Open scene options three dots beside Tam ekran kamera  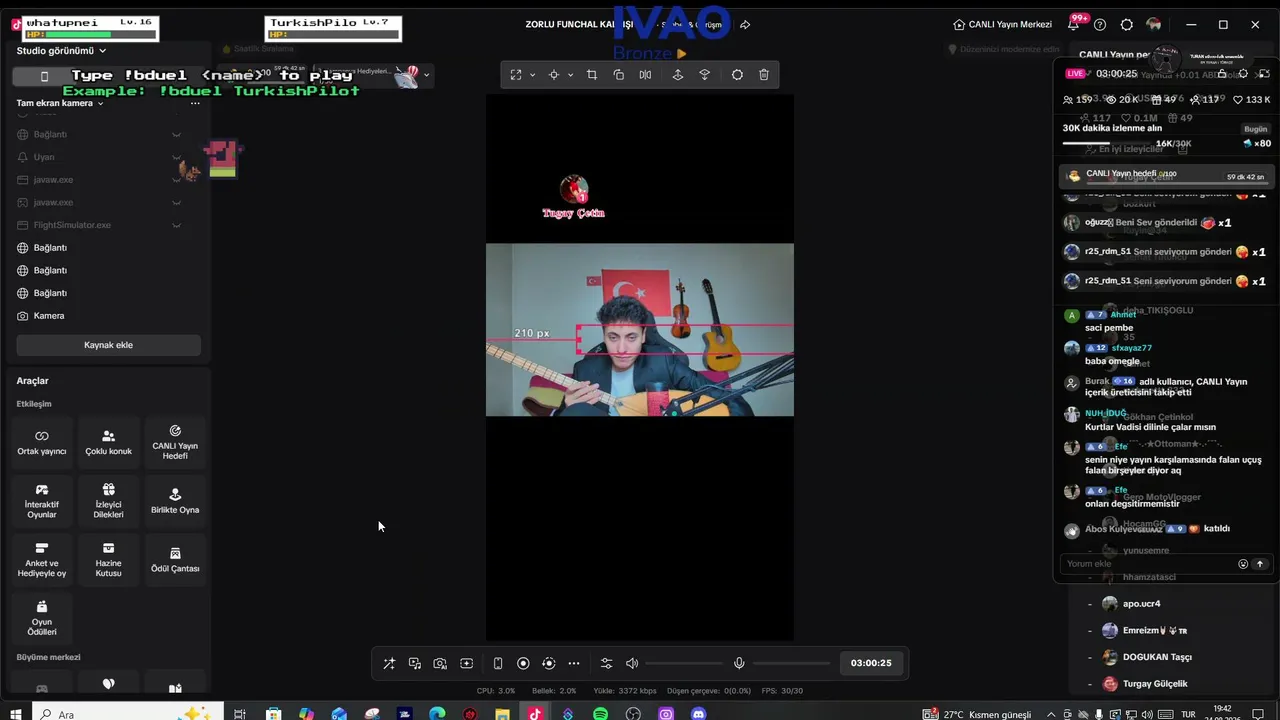pos(195,103)
